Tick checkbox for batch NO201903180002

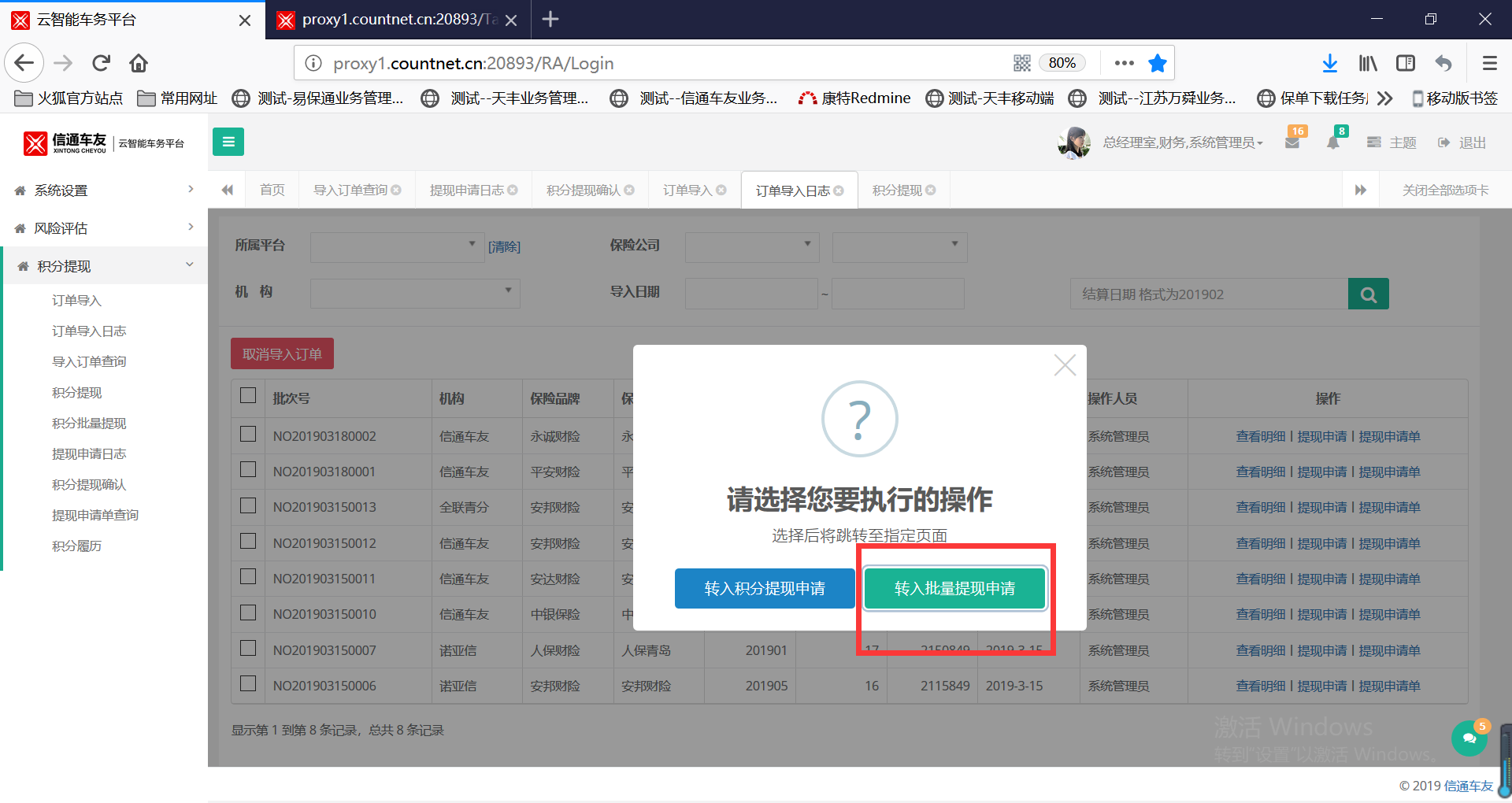[248, 435]
